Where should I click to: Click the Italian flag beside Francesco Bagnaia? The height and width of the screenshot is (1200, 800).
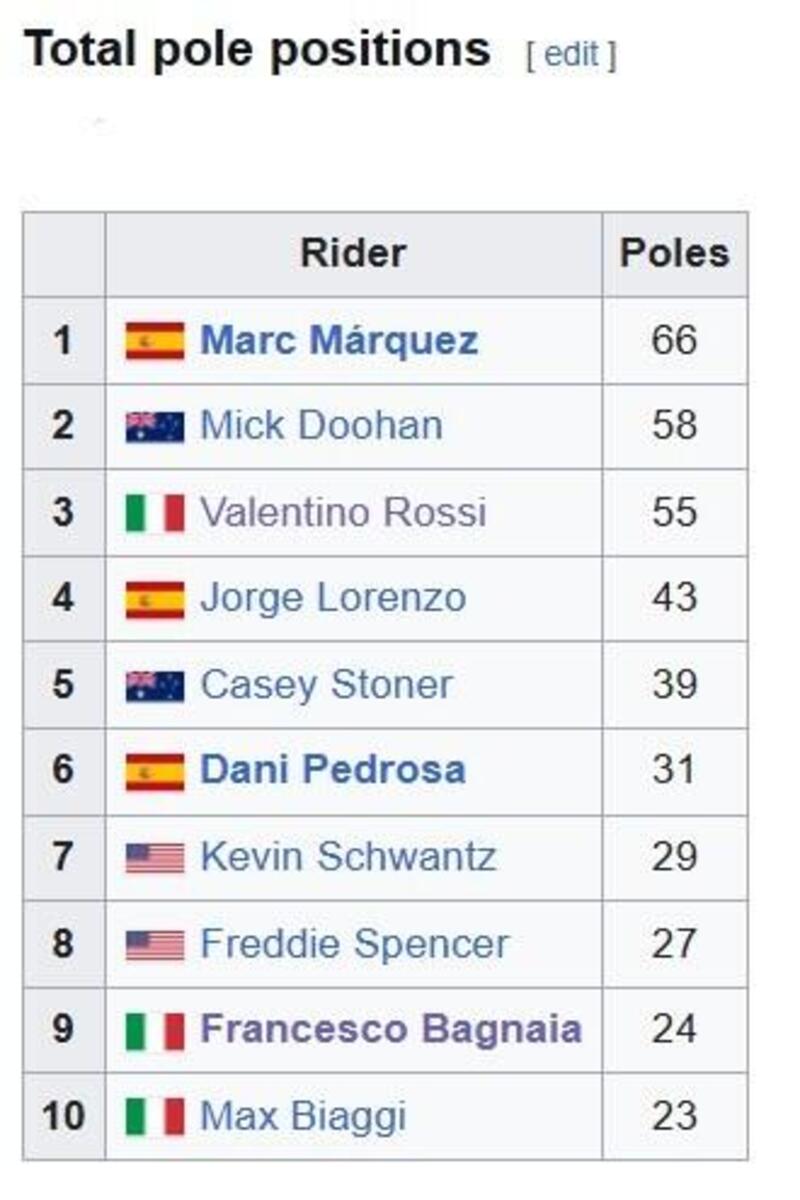(155, 1031)
